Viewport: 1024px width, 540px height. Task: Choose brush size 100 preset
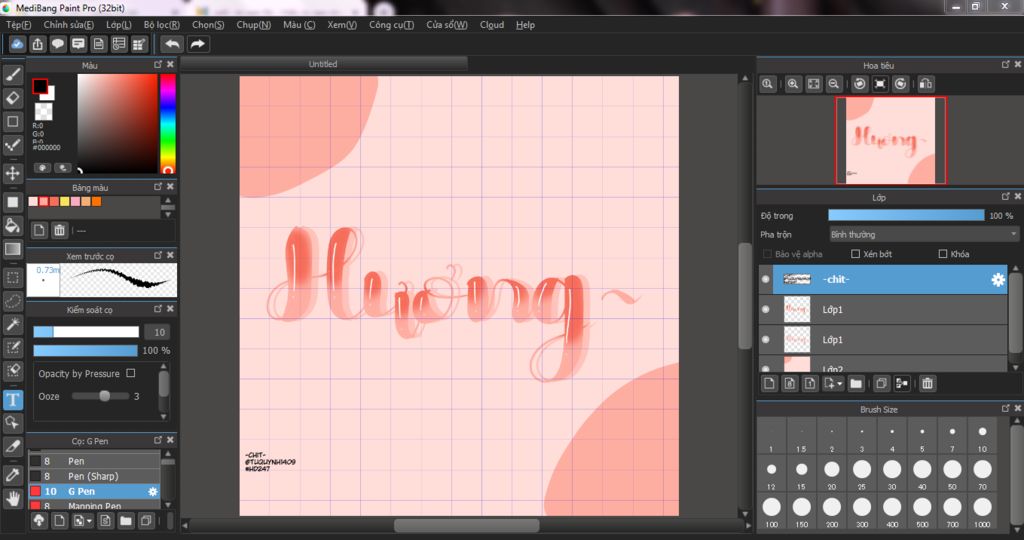click(x=771, y=511)
